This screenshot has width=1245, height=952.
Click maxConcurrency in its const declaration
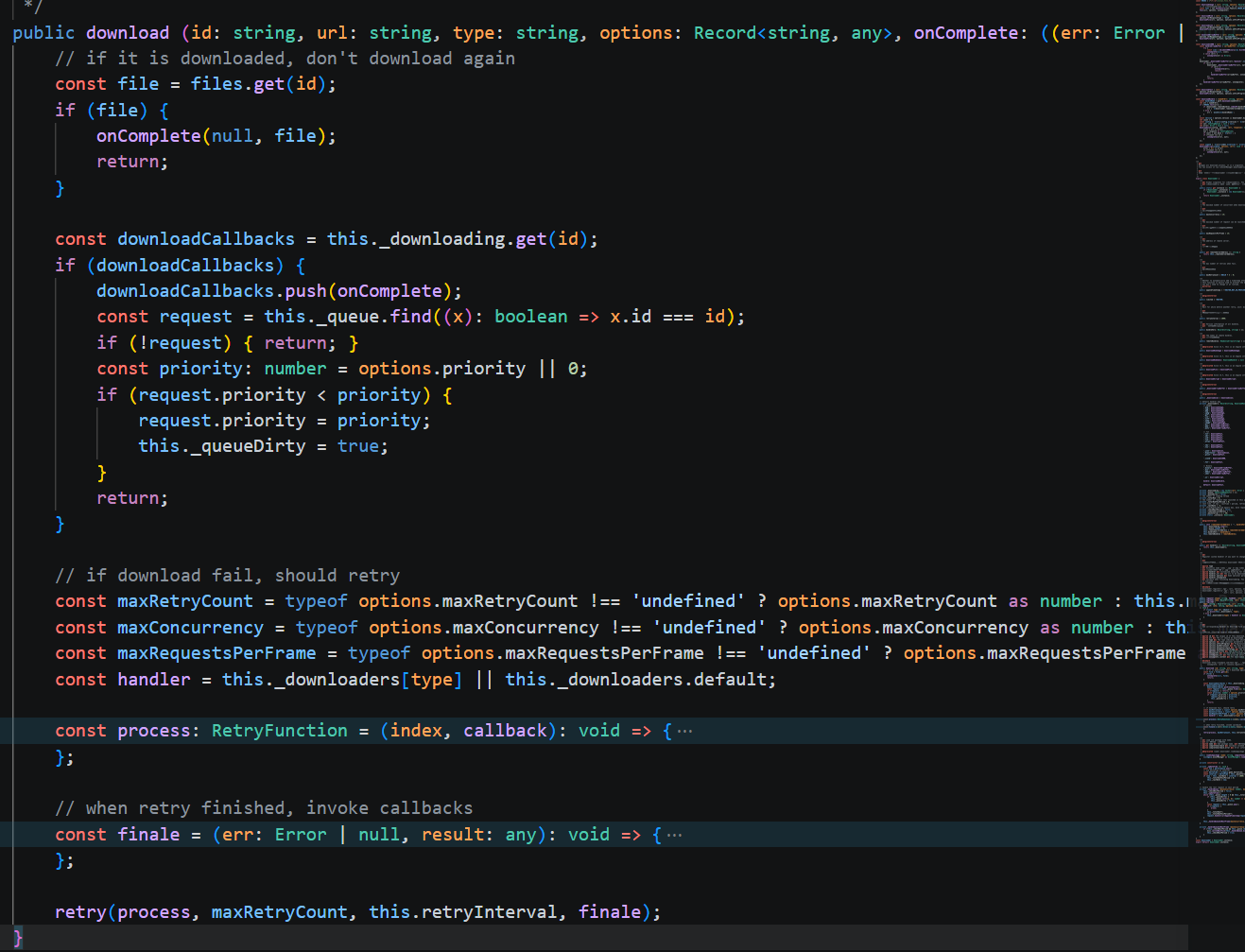[191, 628]
